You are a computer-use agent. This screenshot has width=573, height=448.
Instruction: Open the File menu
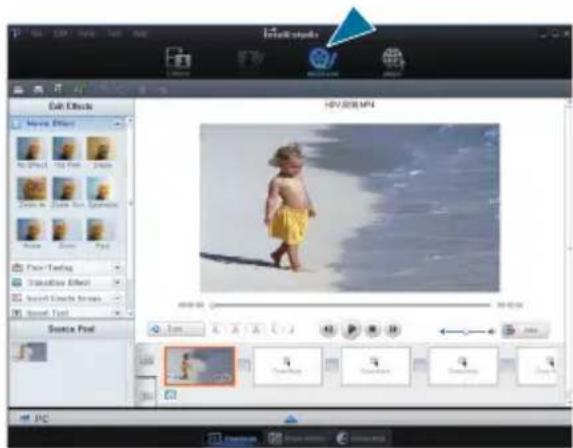point(37,34)
